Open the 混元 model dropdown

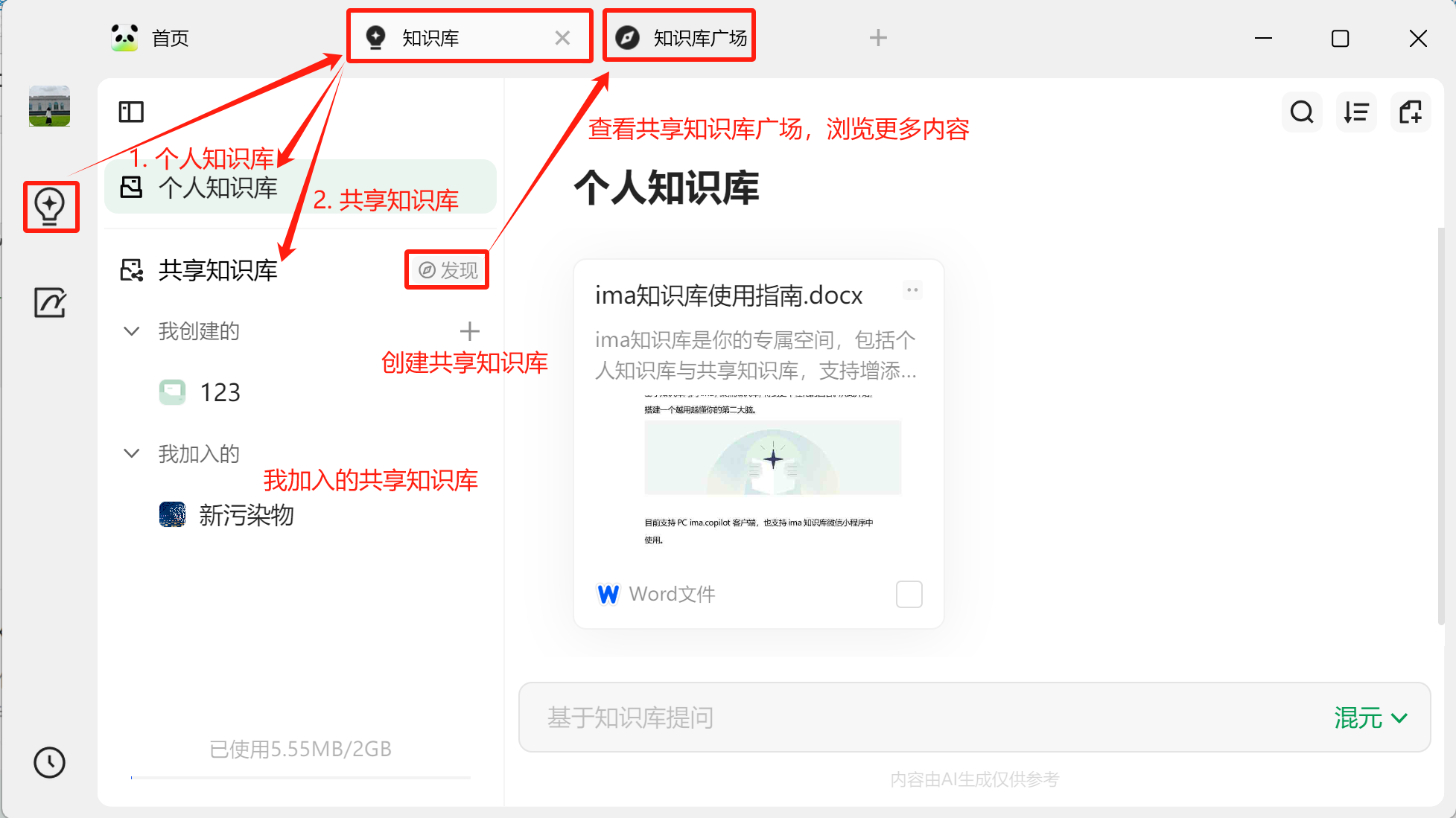coord(1370,718)
